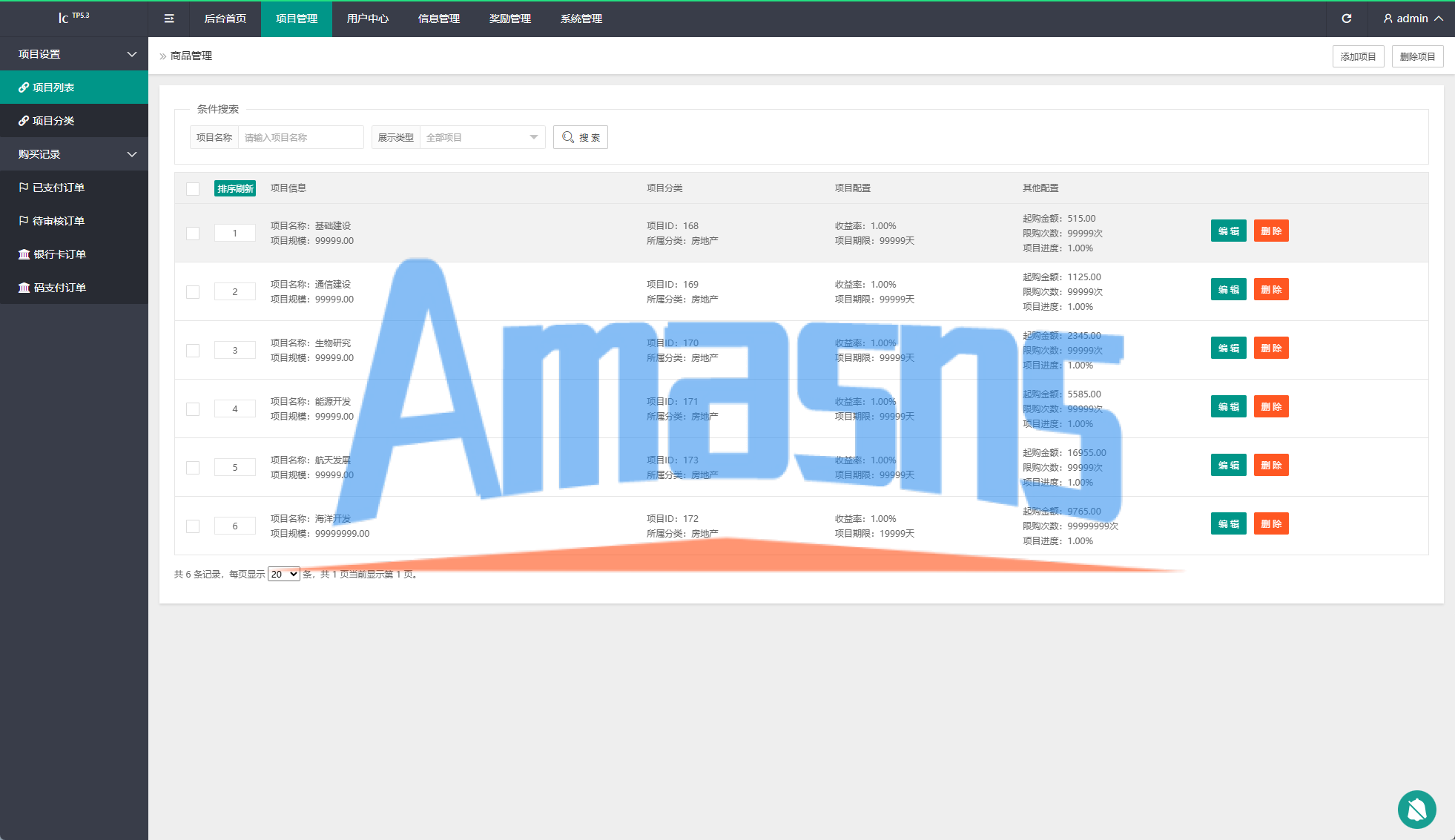Open the 展示类型 全部项目 dropdown
This screenshot has height=840, width=1455.
(x=482, y=137)
